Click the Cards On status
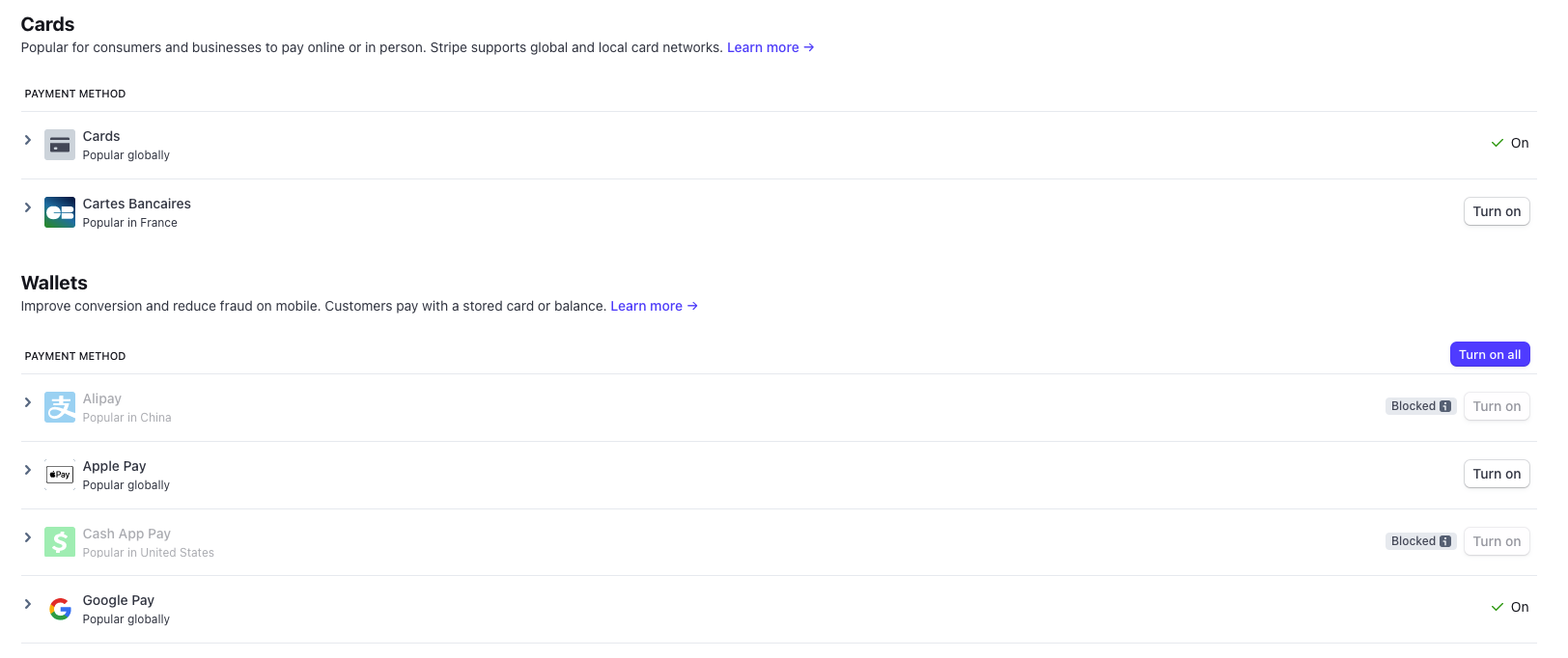Image resolution: width=1568 pixels, height=658 pixels. click(x=1510, y=143)
